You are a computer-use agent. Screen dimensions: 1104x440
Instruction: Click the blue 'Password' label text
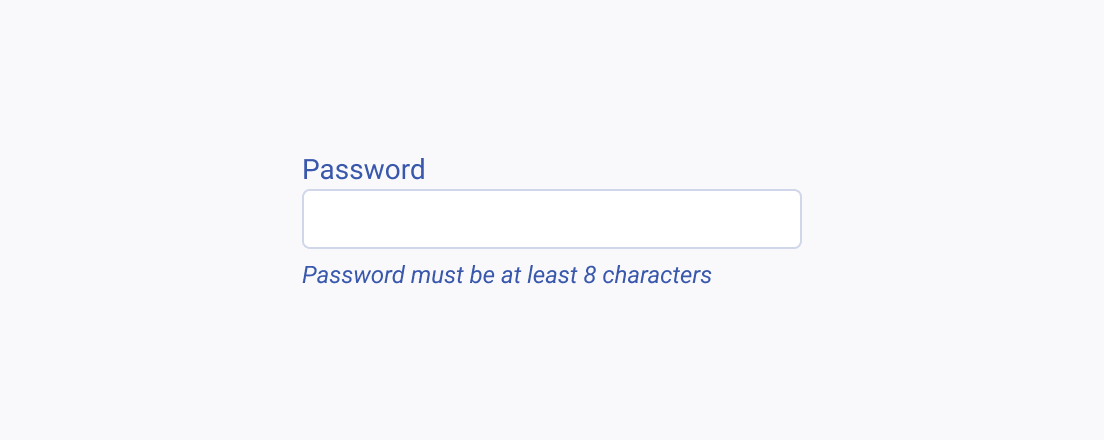click(x=363, y=170)
